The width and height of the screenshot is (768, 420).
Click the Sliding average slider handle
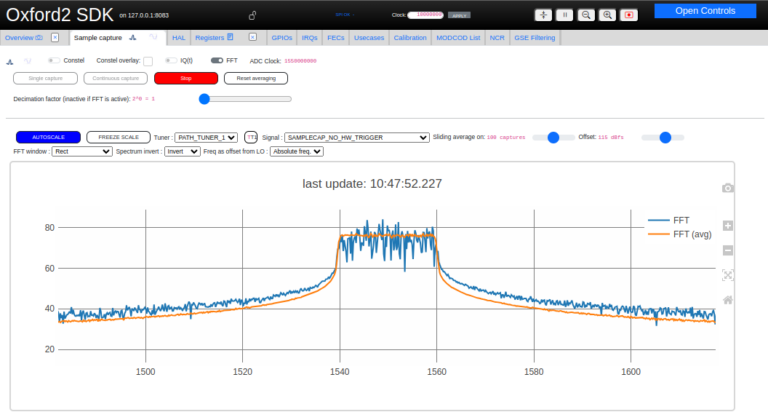point(552,137)
